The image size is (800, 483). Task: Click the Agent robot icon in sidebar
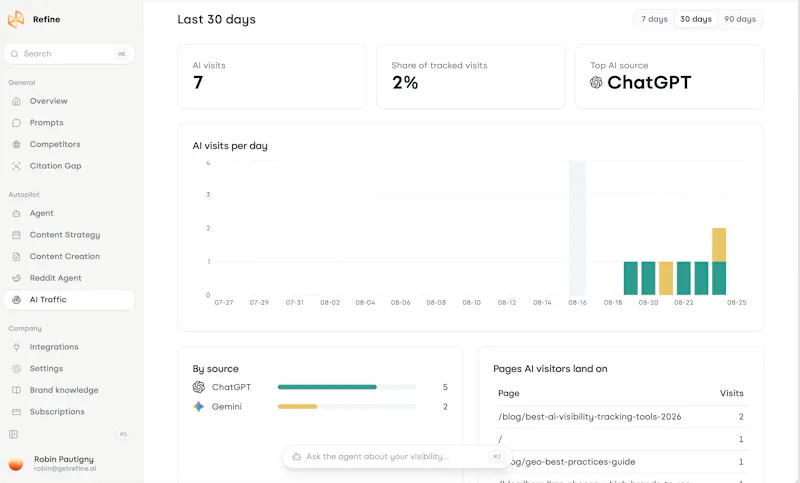(16, 214)
